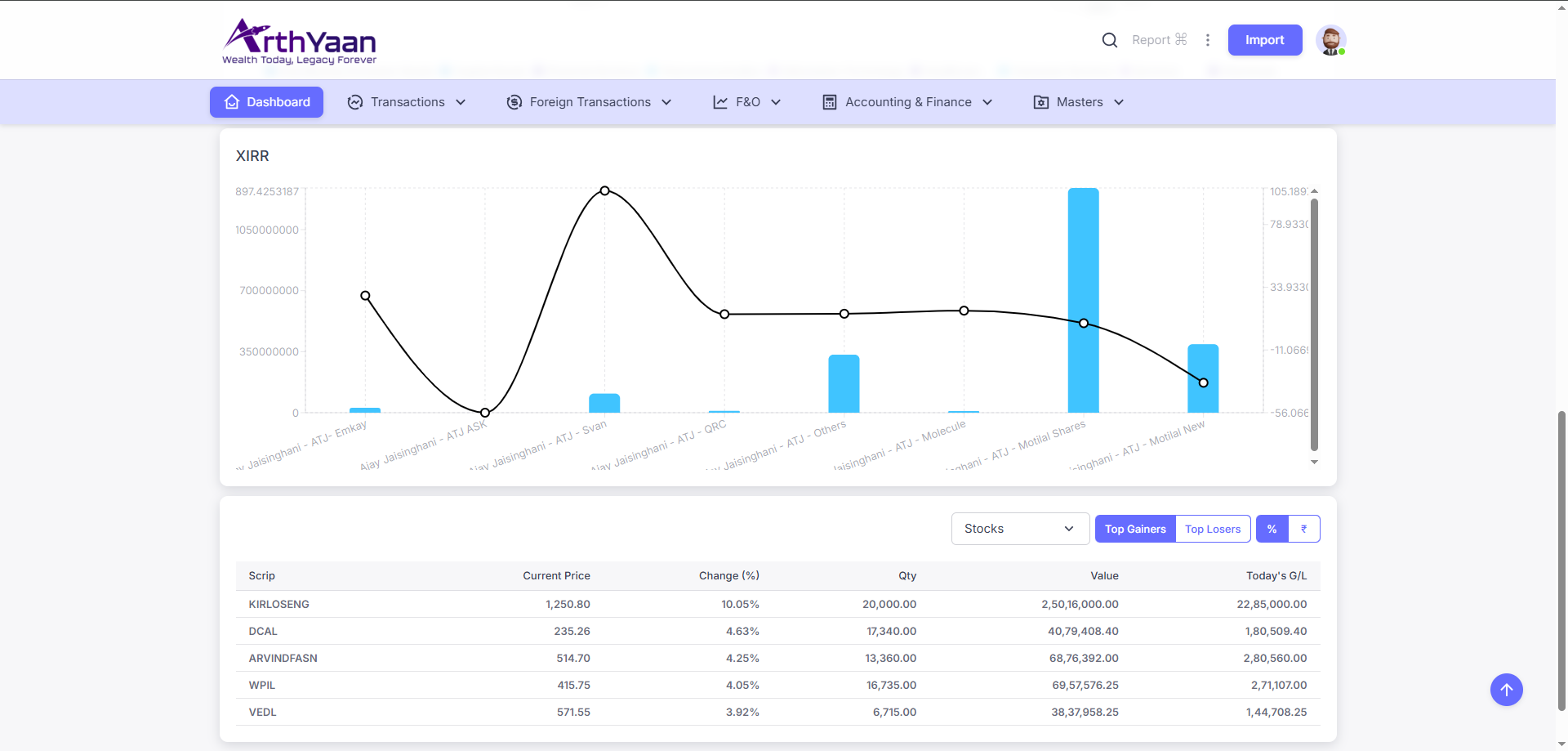The width and height of the screenshot is (1568, 751).
Task: Click the search magnifier icon
Action: 1109,40
